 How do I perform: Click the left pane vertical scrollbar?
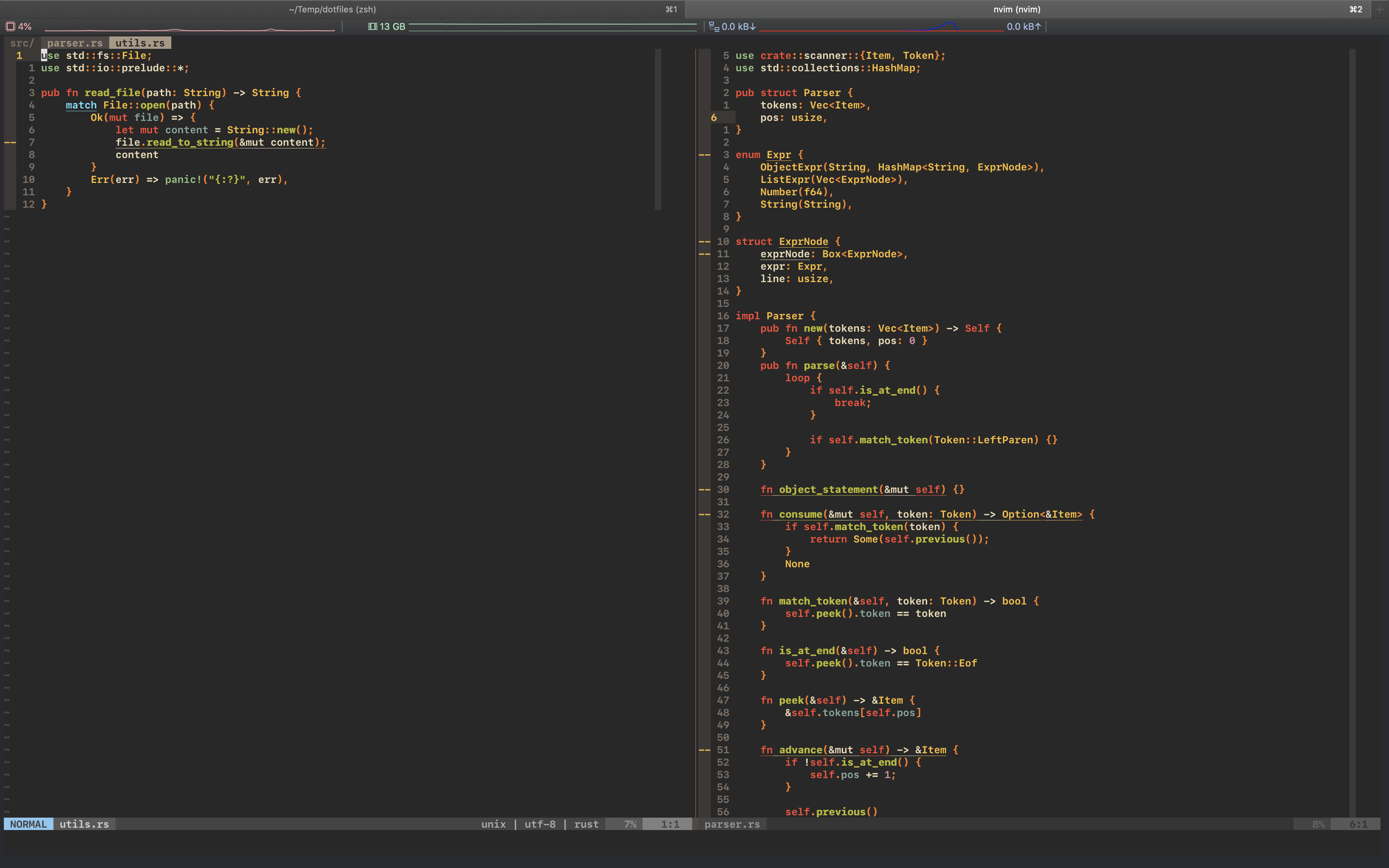[x=658, y=129]
